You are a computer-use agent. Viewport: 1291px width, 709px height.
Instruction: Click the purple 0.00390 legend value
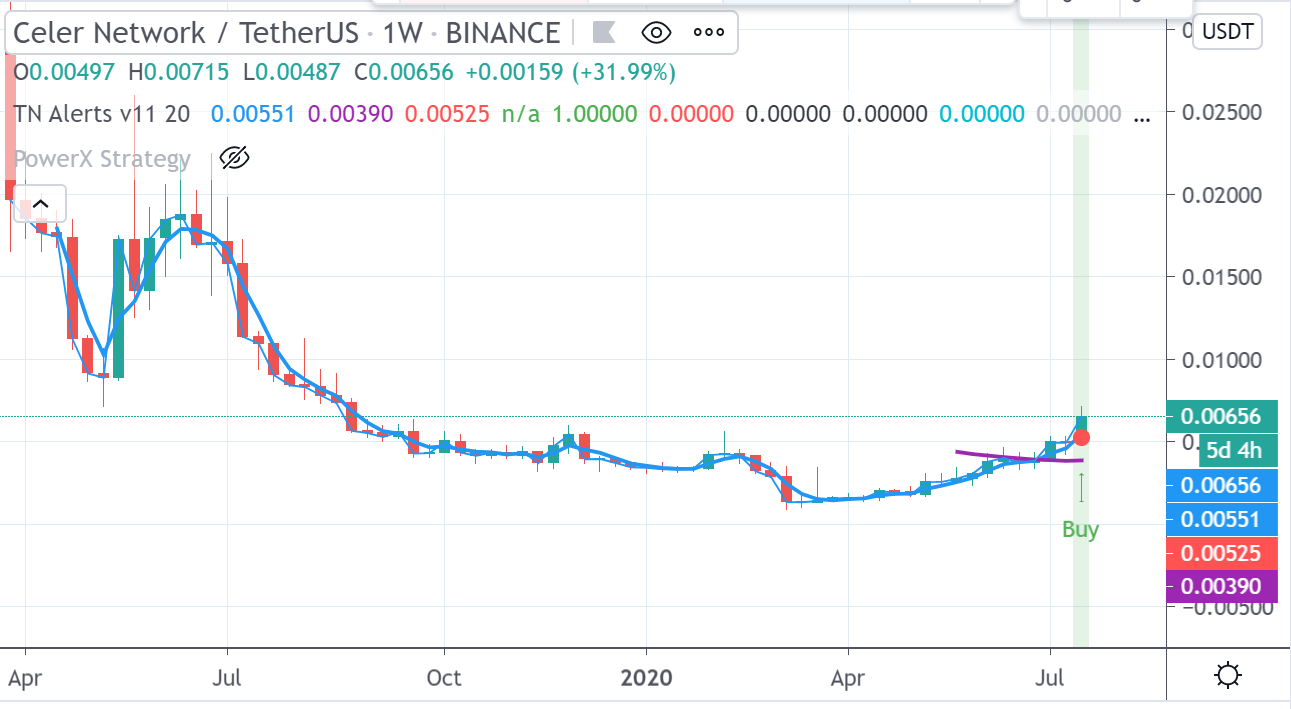350,114
